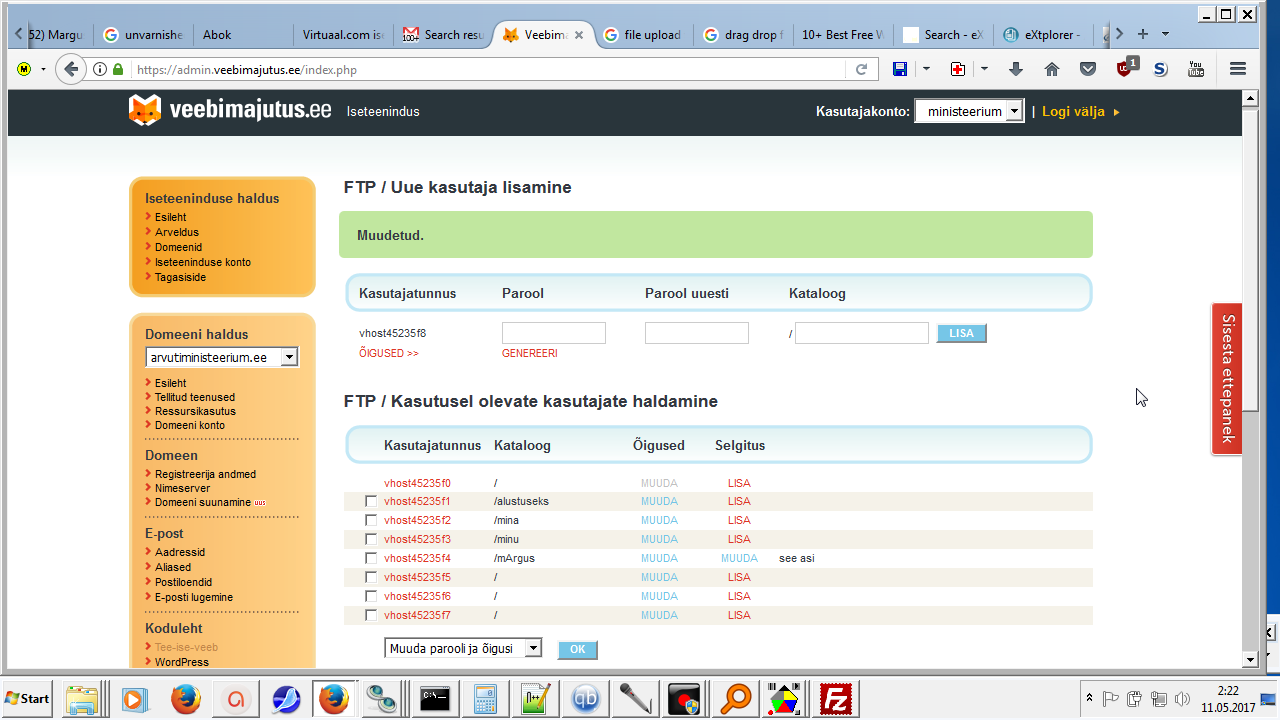The height and width of the screenshot is (720, 1280).
Task: Expand the red cross icon dropdown arrow
Action: point(984,69)
